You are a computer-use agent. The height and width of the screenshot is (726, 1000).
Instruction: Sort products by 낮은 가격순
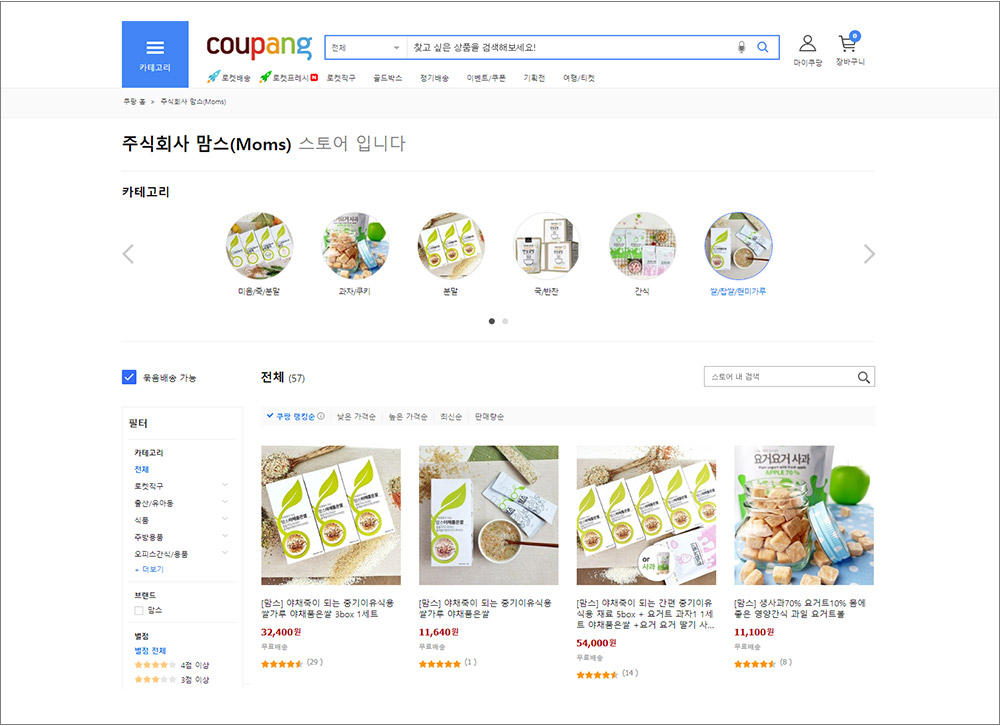coord(356,417)
